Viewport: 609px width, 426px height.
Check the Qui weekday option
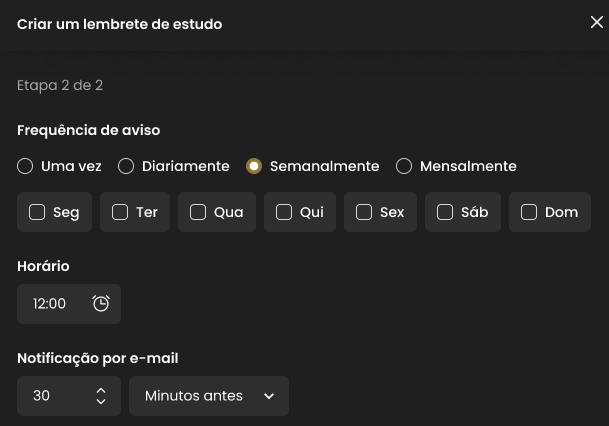click(x=284, y=212)
